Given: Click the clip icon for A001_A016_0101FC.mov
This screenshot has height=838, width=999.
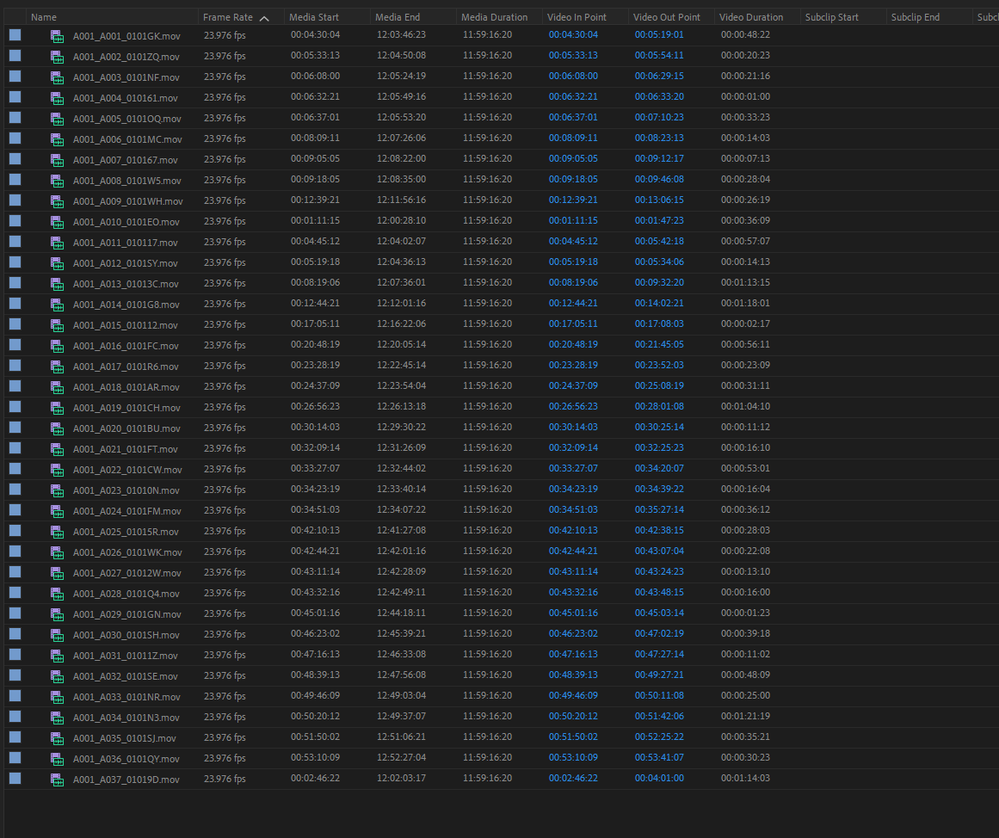Looking at the screenshot, I should tap(57, 346).
